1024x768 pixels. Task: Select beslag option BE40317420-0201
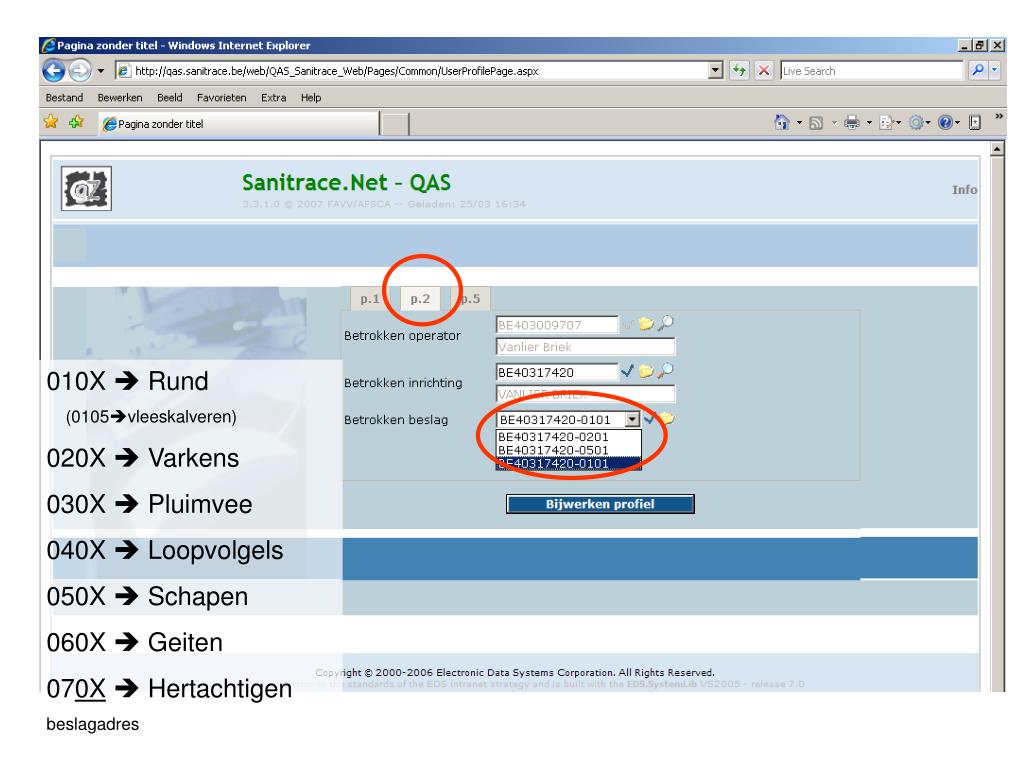click(569, 436)
